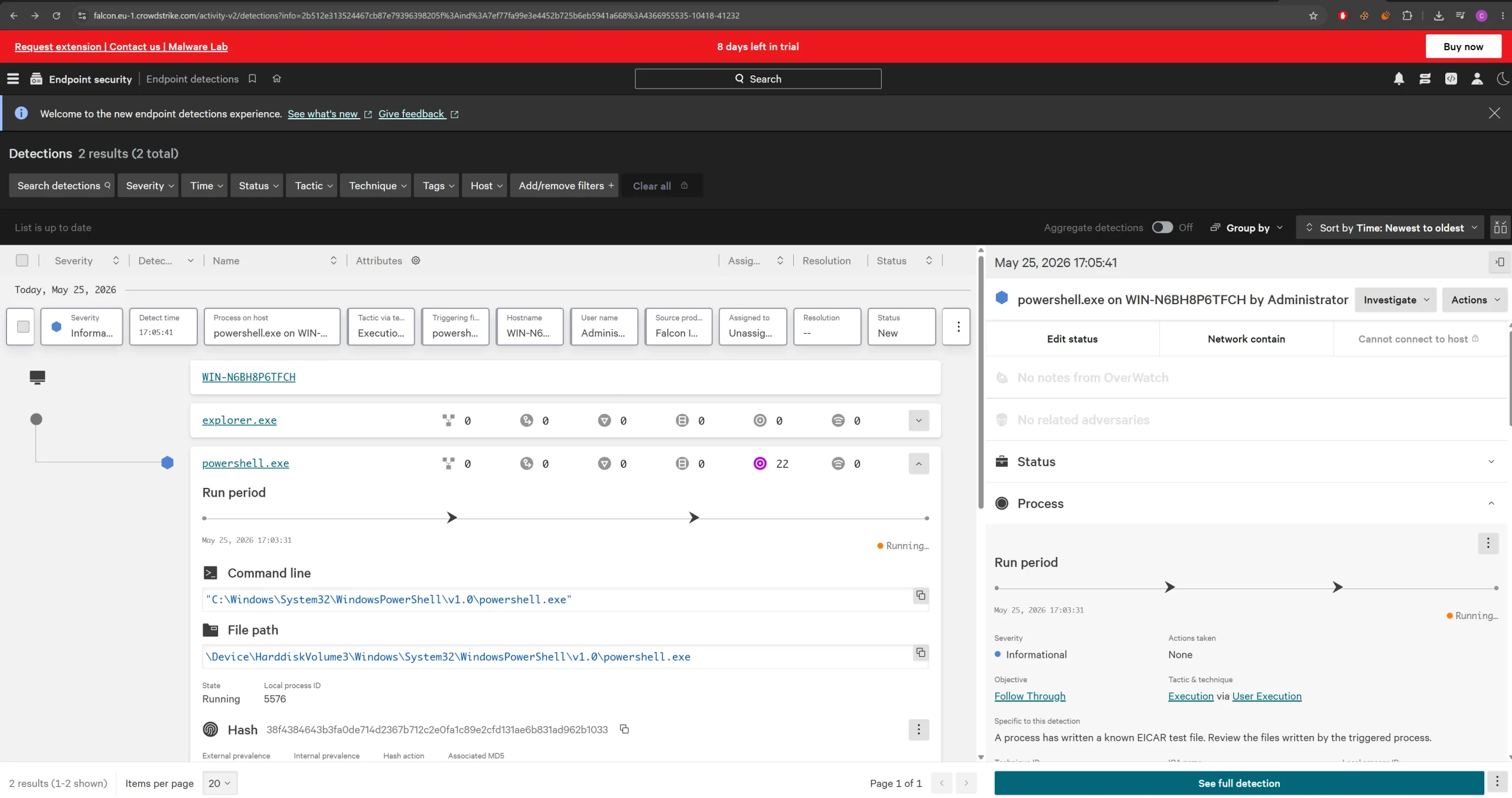1512x798 pixels.
Task: Open the recent activity stack icon
Action: tap(1425, 79)
